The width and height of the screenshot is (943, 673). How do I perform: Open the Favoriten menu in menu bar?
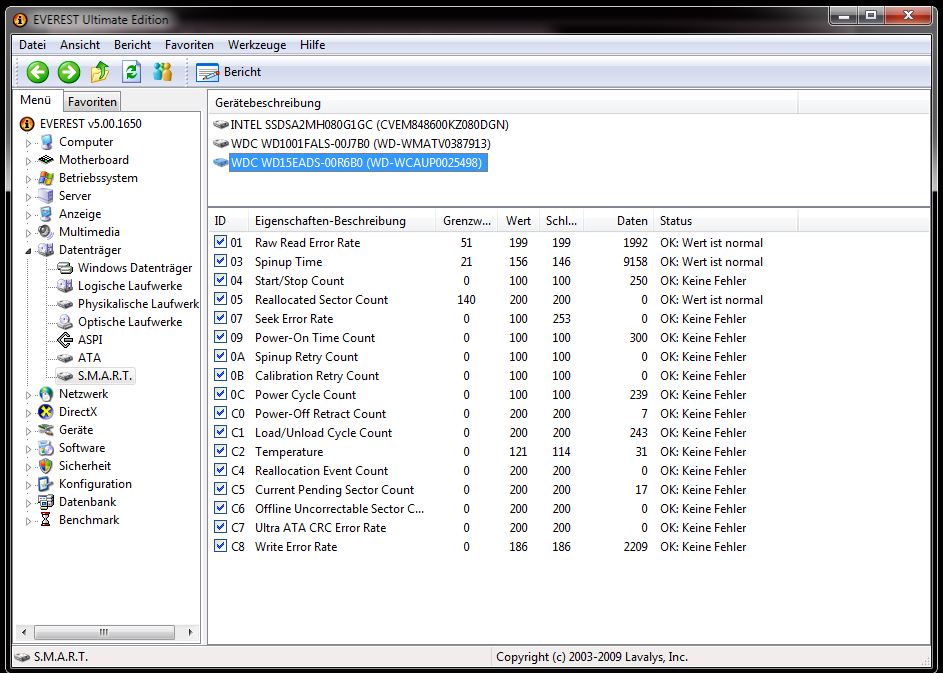(189, 45)
